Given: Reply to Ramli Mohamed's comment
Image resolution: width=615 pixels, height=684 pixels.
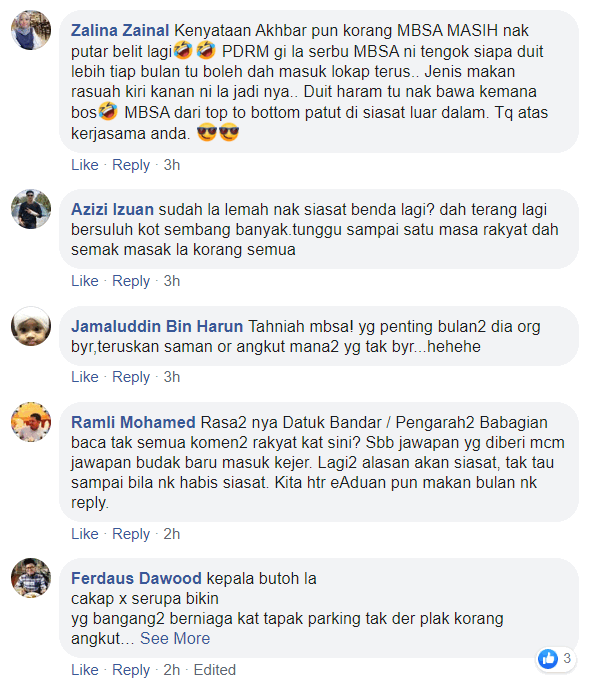Looking at the screenshot, I should (131, 534).
